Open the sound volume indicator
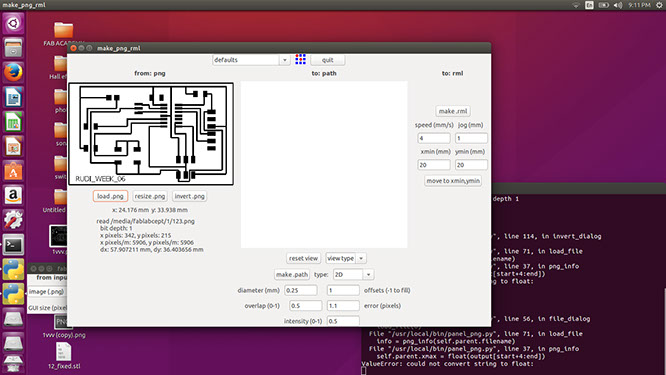The image size is (666, 375). click(x=618, y=5)
